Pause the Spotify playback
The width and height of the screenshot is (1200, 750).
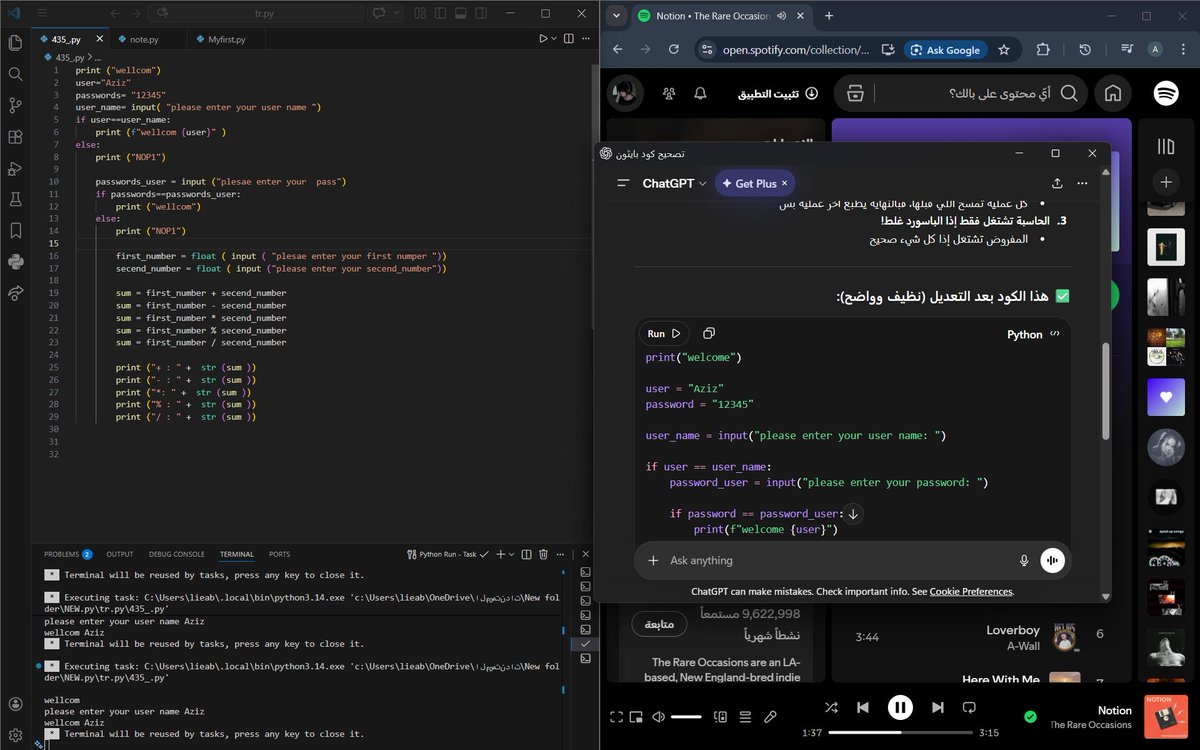900,708
